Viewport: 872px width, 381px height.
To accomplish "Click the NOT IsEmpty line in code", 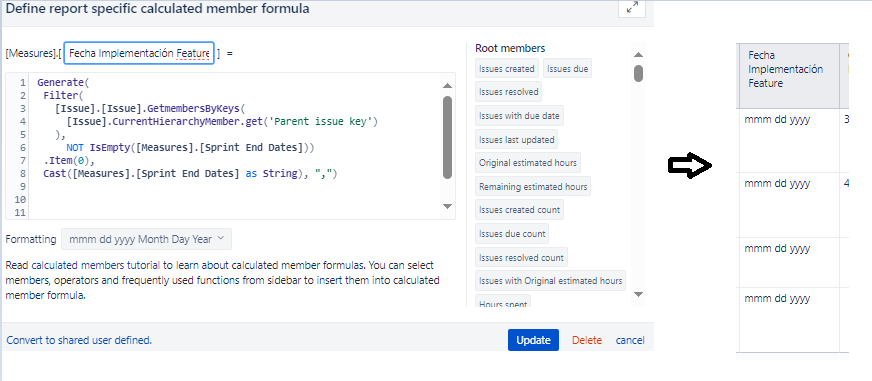I will click(x=190, y=147).
